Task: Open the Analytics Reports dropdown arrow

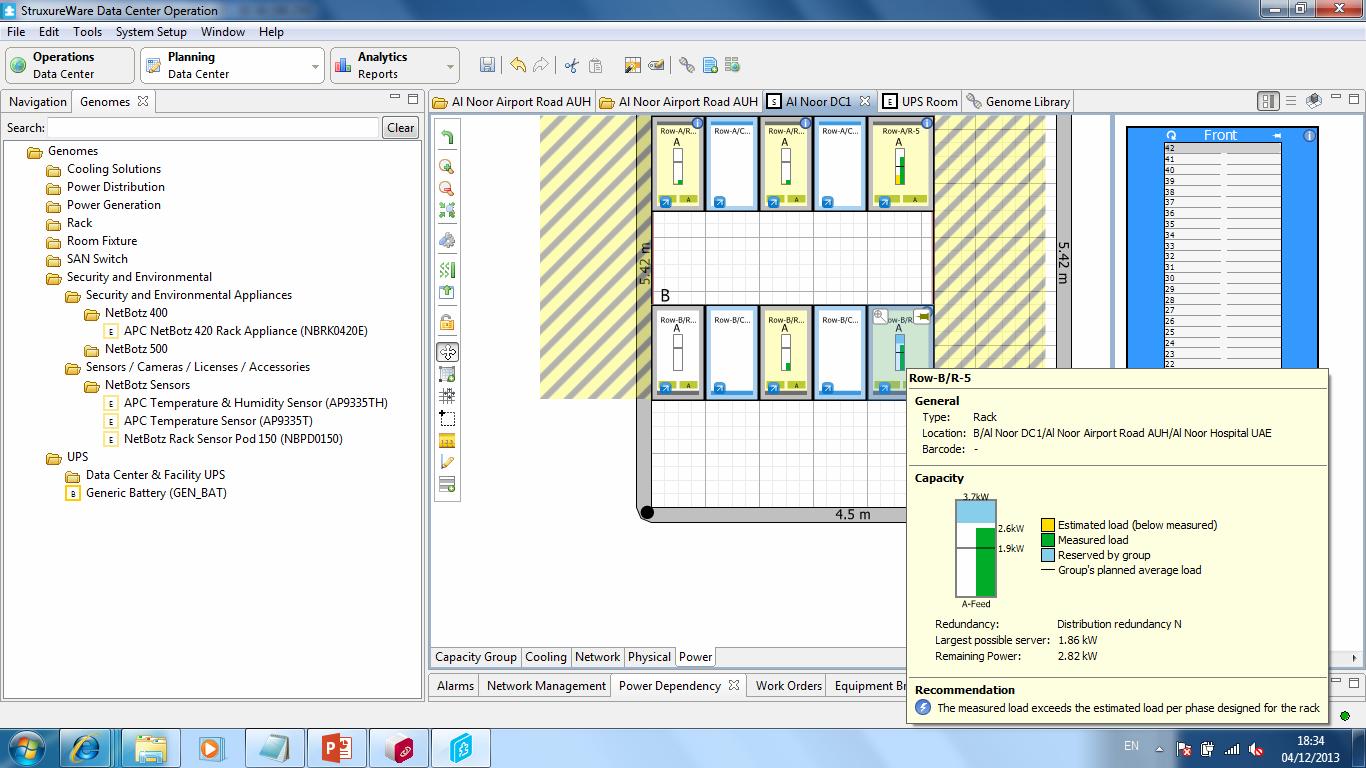Action: point(450,67)
